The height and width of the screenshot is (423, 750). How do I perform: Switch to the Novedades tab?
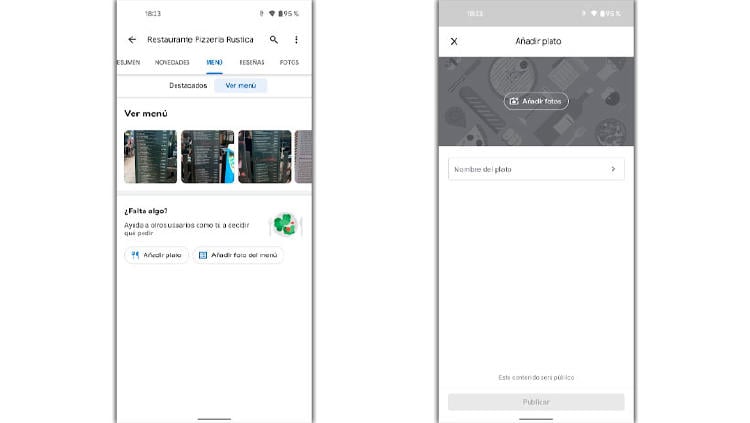[172, 62]
